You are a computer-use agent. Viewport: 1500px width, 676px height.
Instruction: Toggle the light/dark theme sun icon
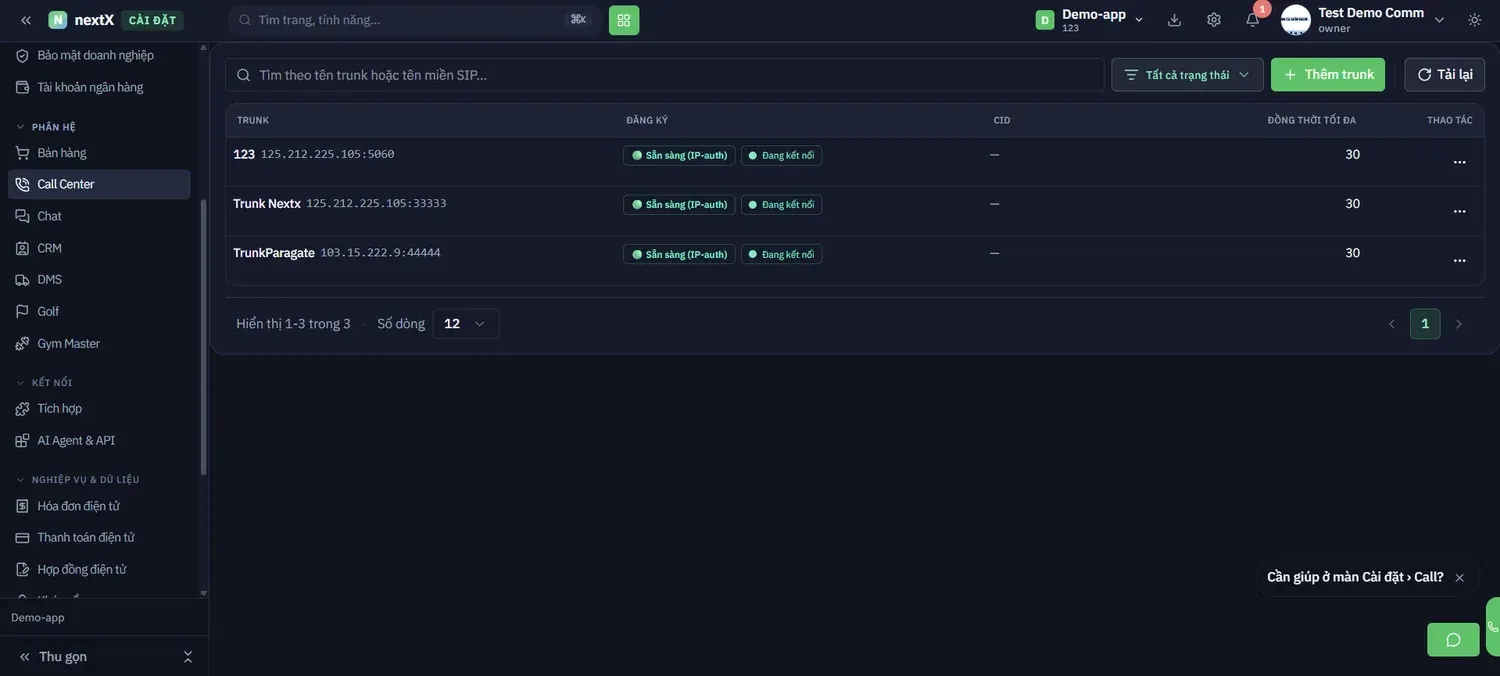click(1475, 20)
